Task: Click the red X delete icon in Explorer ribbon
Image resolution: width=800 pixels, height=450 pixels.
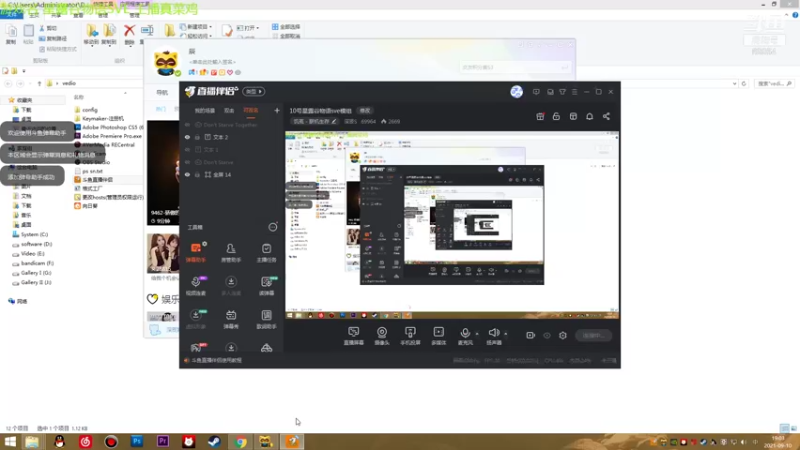Action: click(129, 31)
